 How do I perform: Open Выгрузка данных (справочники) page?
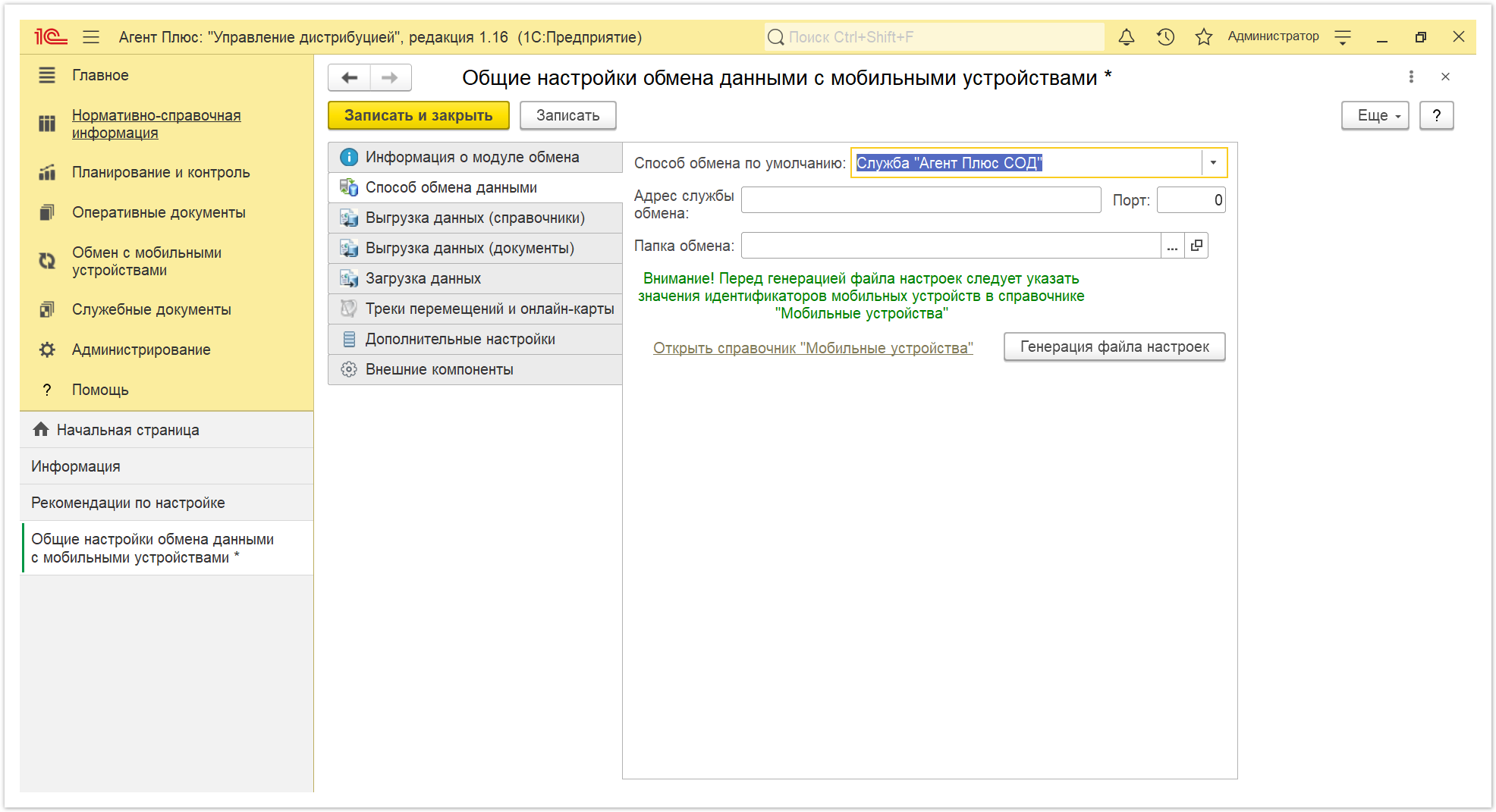tap(476, 218)
